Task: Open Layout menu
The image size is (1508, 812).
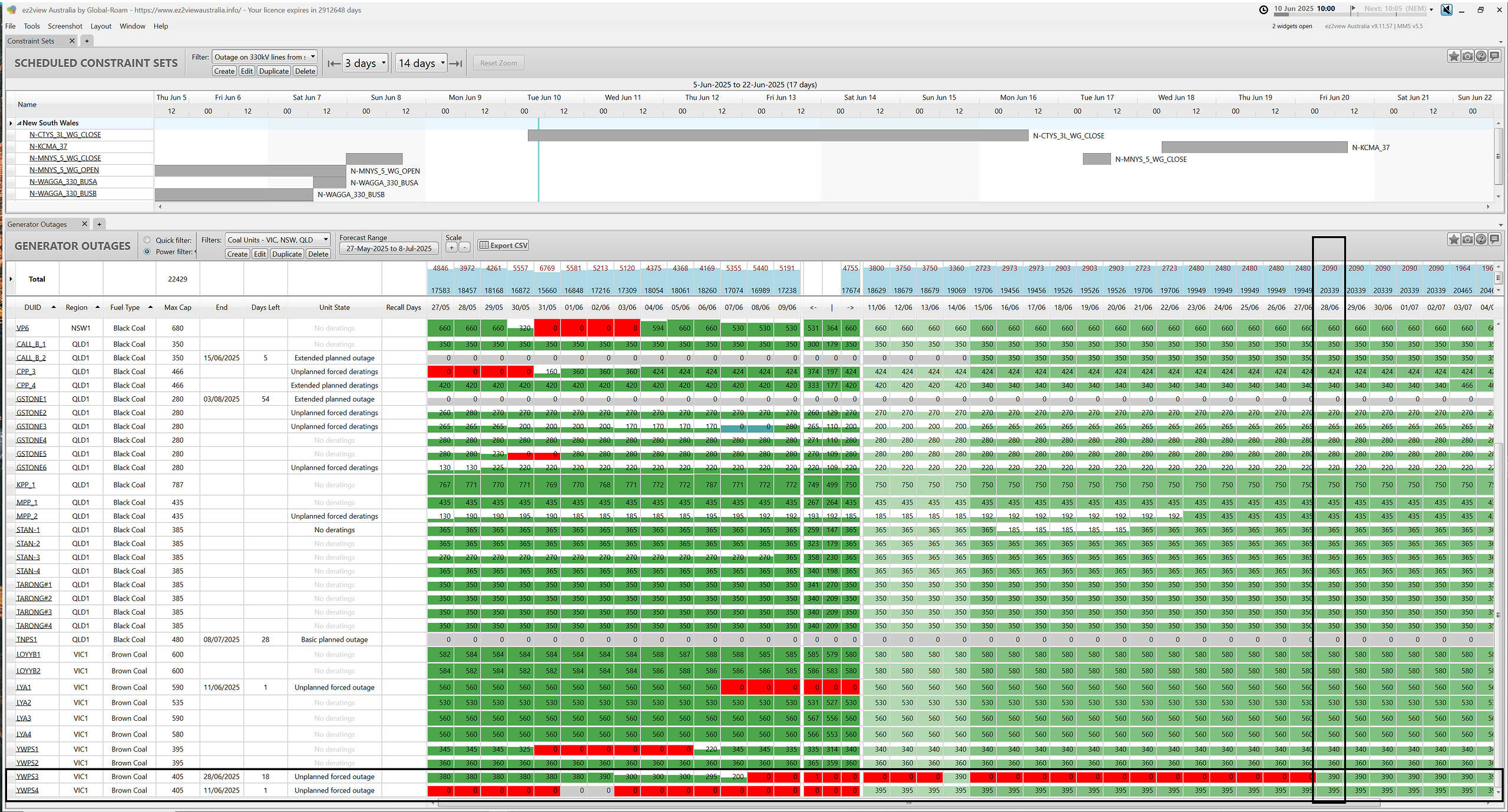Action: coord(101,26)
